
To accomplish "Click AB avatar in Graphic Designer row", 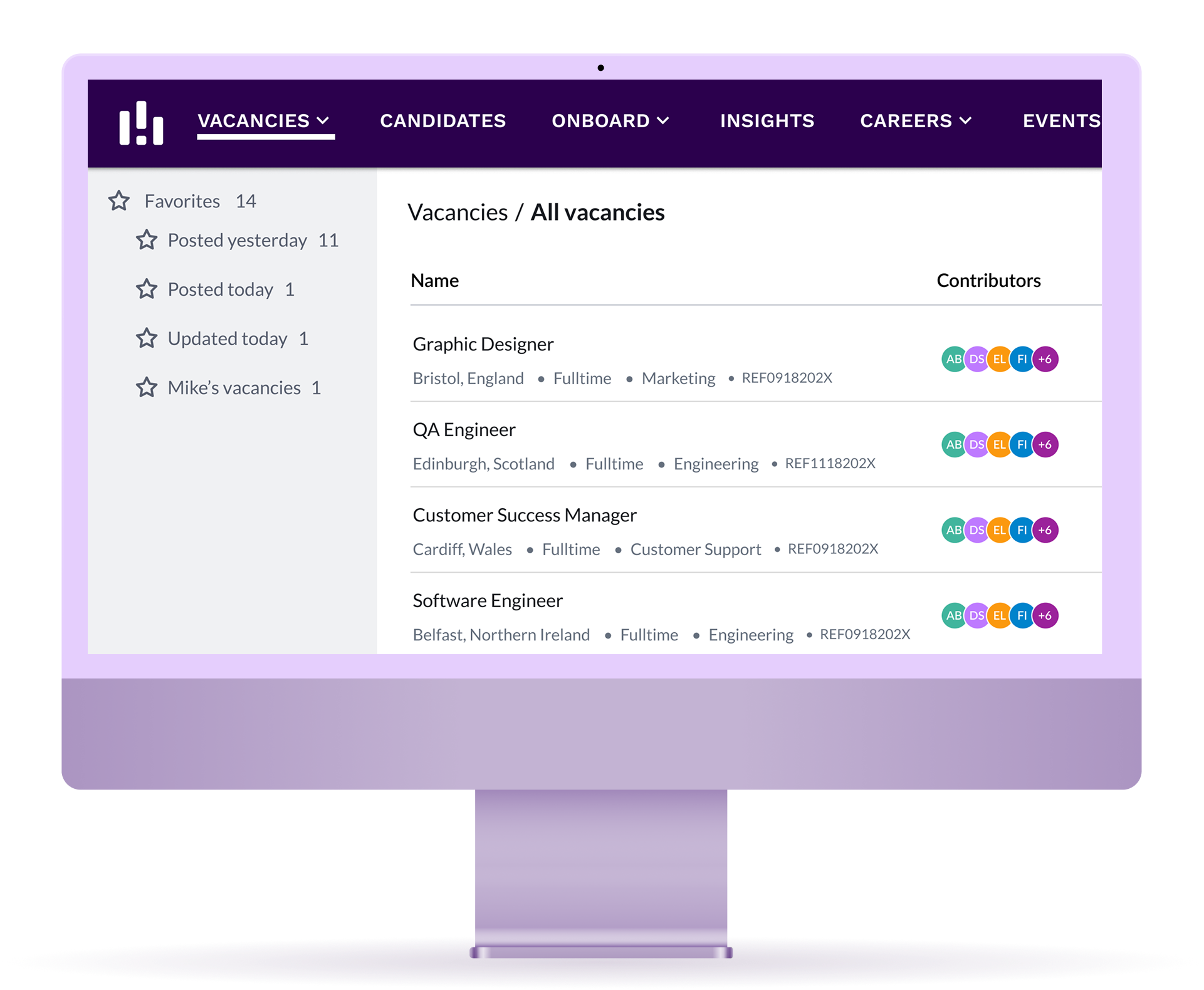I will (x=952, y=359).
